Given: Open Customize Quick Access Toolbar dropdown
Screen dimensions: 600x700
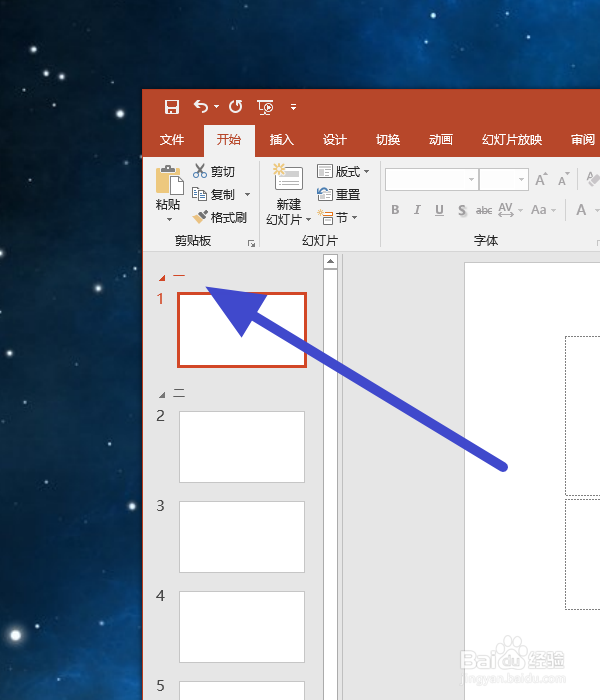Looking at the screenshot, I should 293,107.
